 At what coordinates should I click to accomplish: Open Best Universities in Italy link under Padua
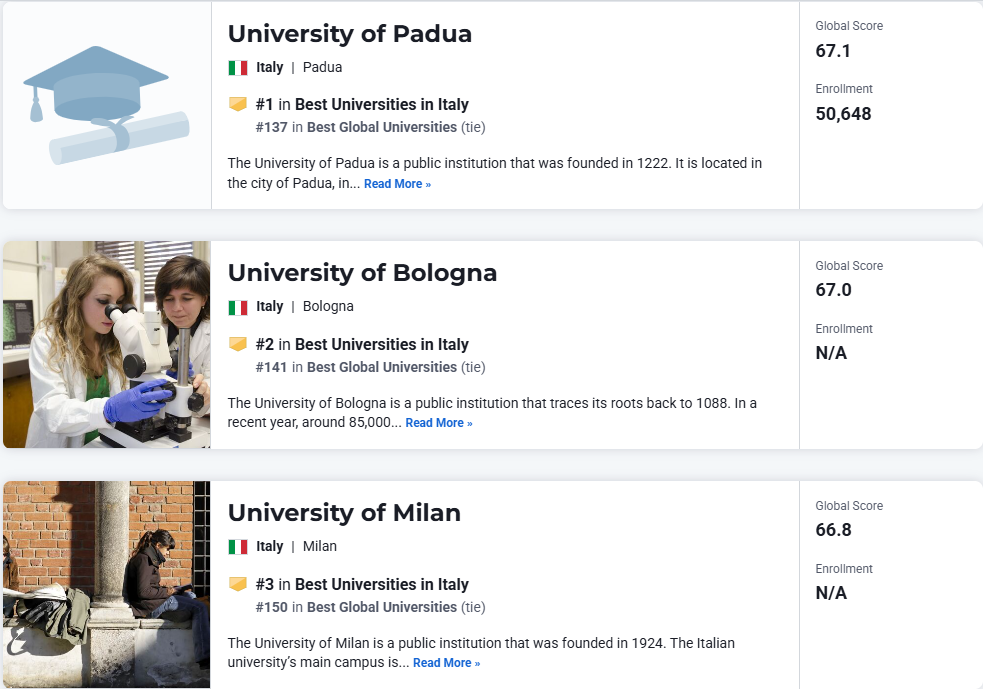pos(382,104)
